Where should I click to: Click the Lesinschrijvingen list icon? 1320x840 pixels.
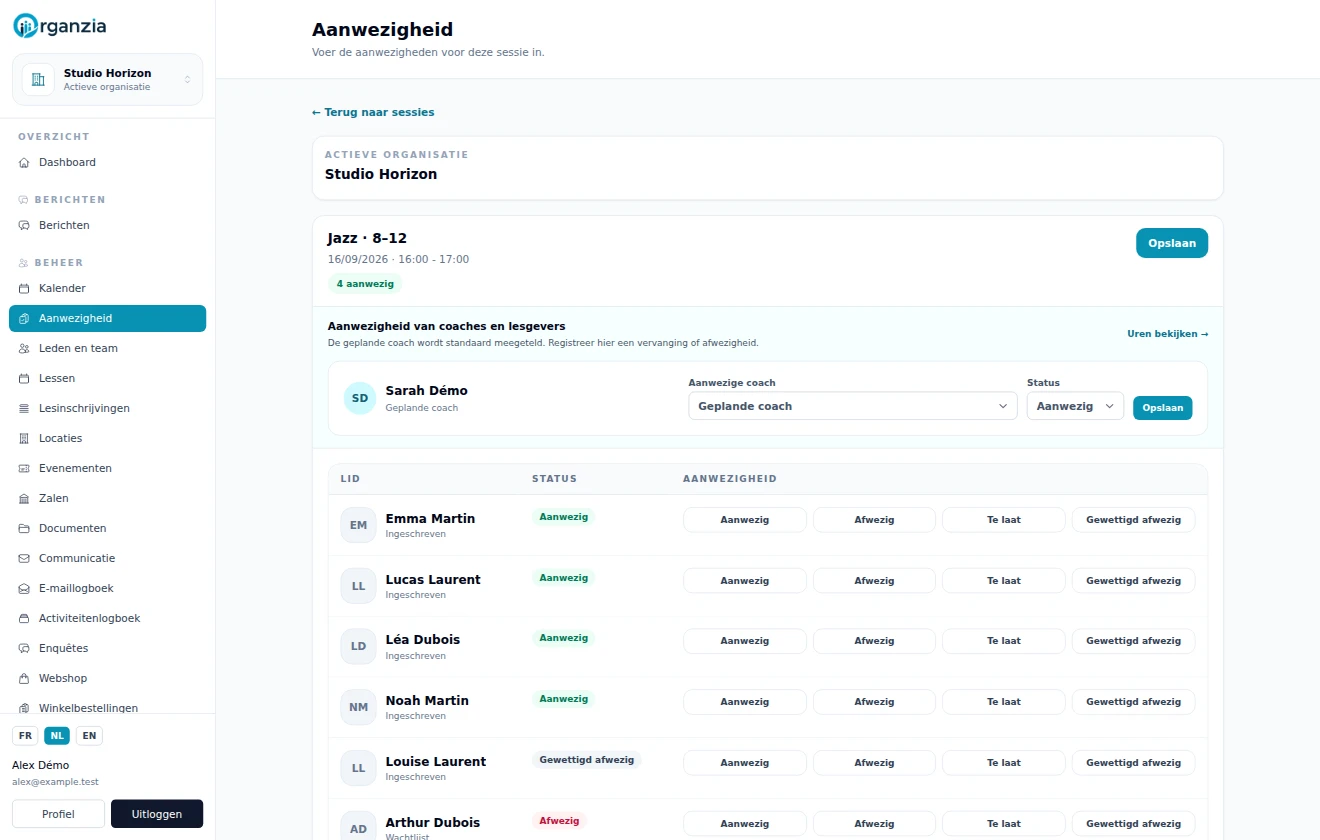(x=25, y=409)
